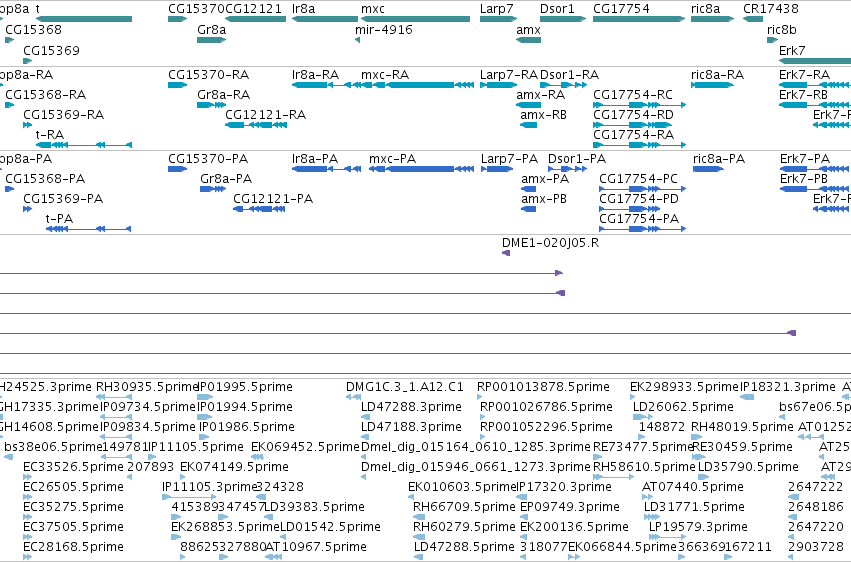Click the ric8a-PA protein feature
851x562 pixels.
click(x=708, y=169)
